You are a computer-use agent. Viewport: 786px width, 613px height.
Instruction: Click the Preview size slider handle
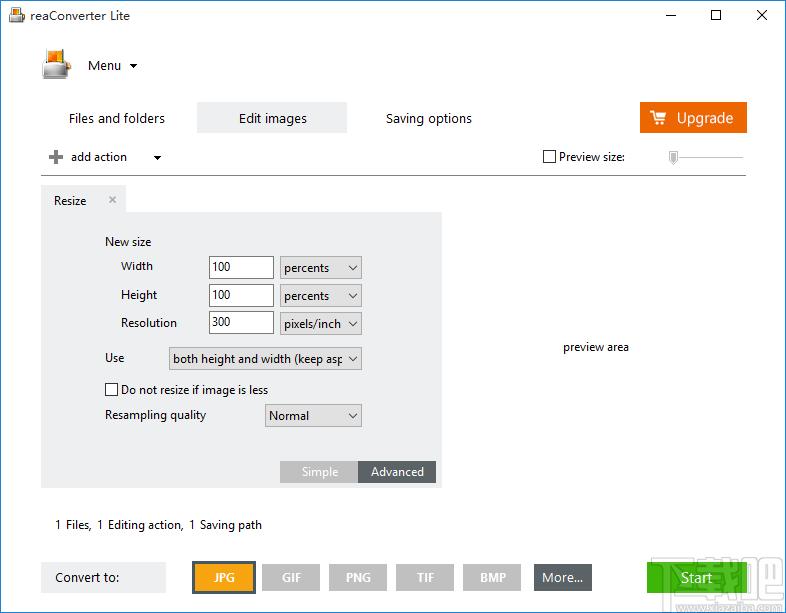(673, 157)
